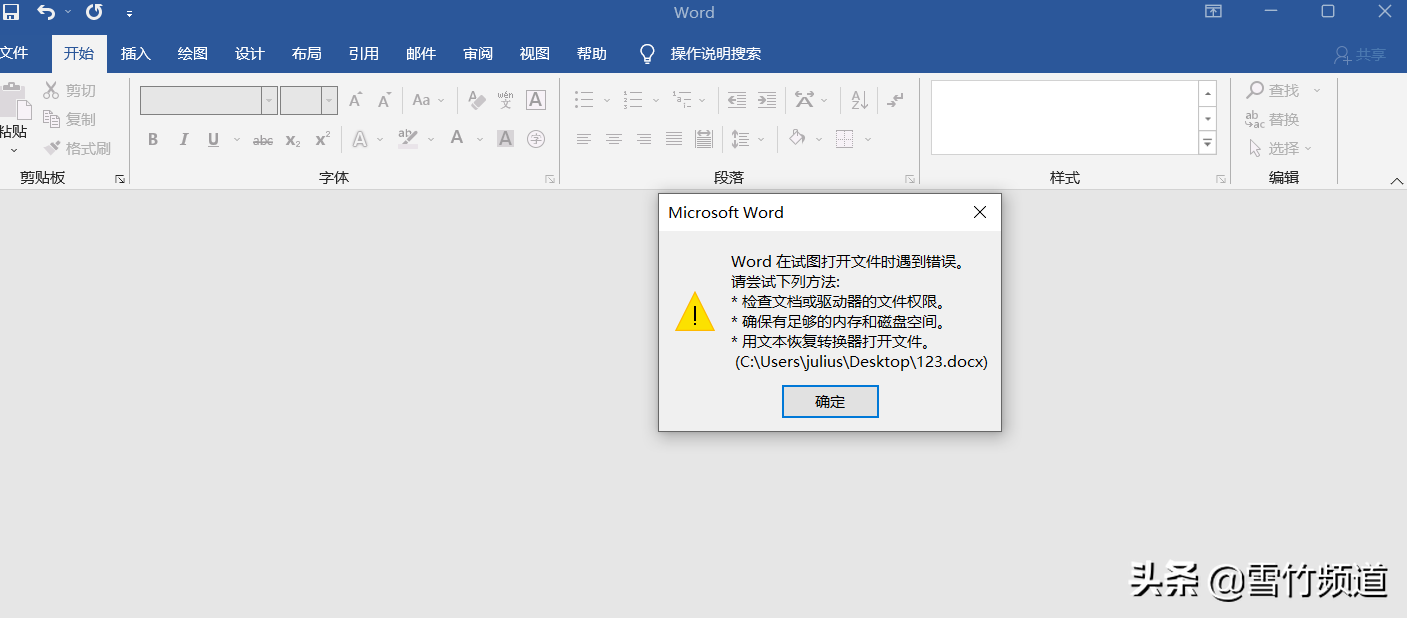Viewport: 1407px width, 618px height.
Task: Click the Increase Indent icon
Action: 767,100
